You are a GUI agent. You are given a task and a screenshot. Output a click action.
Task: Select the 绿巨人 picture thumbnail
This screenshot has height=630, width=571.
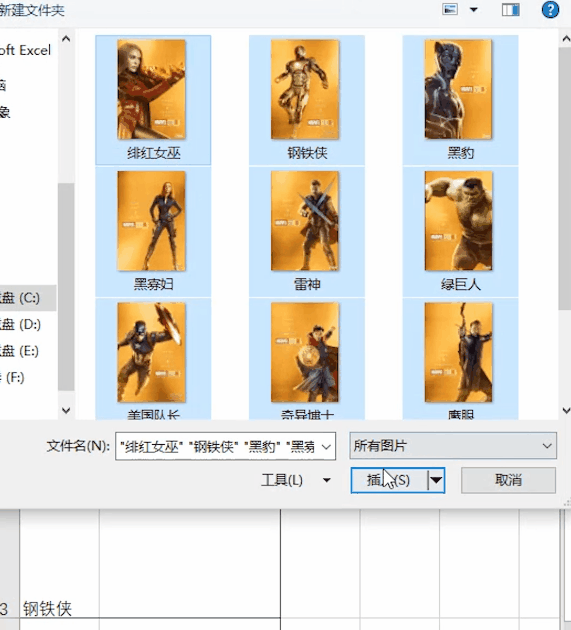(x=458, y=221)
